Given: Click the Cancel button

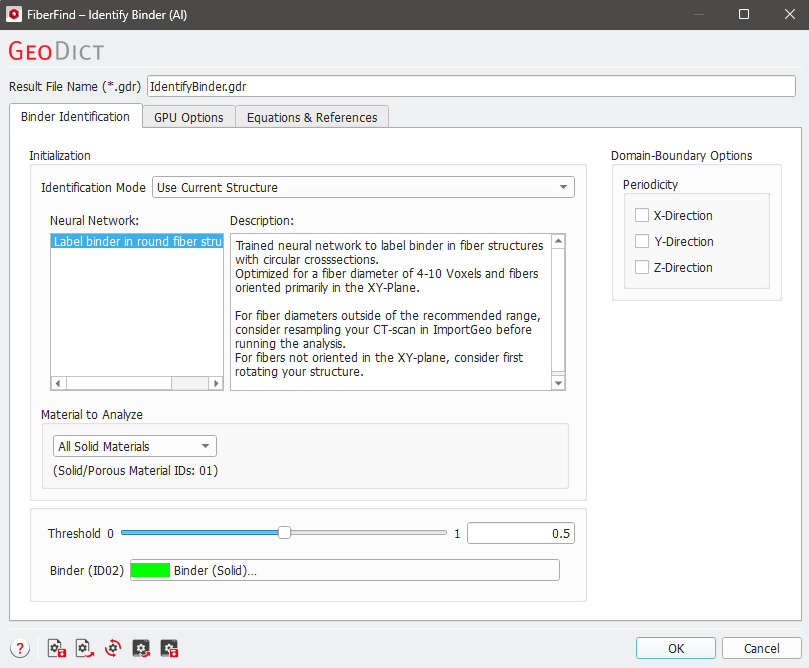Looking at the screenshot, I should coord(762,648).
